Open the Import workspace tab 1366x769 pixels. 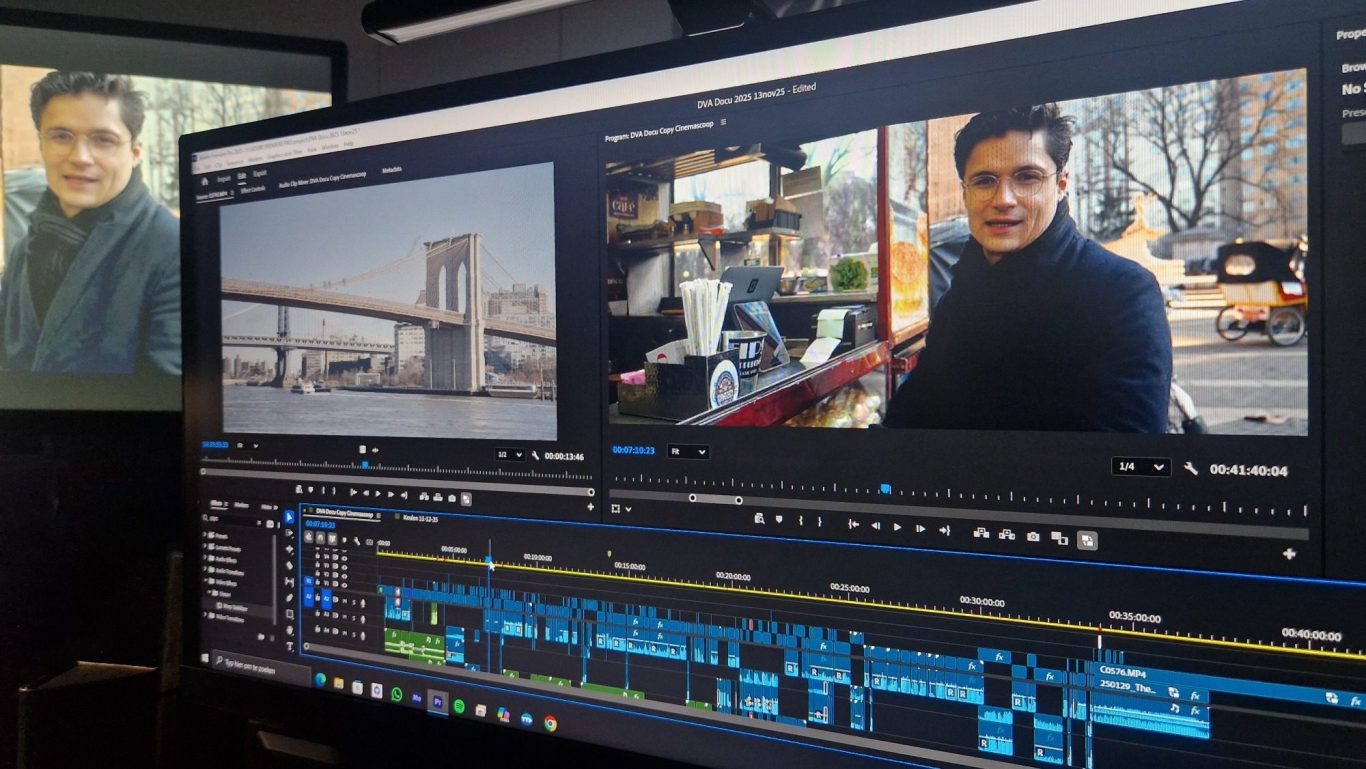tap(223, 178)
